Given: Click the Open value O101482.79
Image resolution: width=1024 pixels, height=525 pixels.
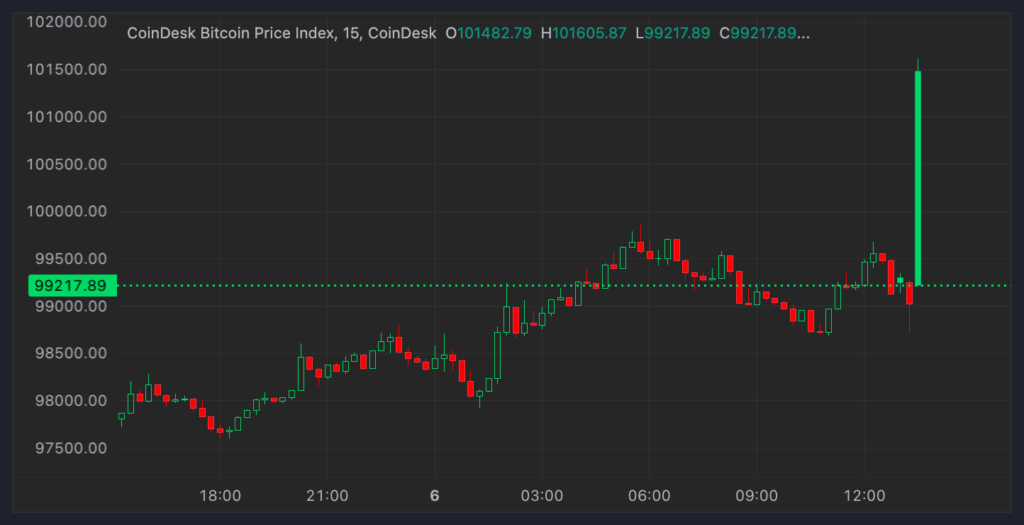Looking at the screenshot, I should pyautogui.click(x=487, y=34).
